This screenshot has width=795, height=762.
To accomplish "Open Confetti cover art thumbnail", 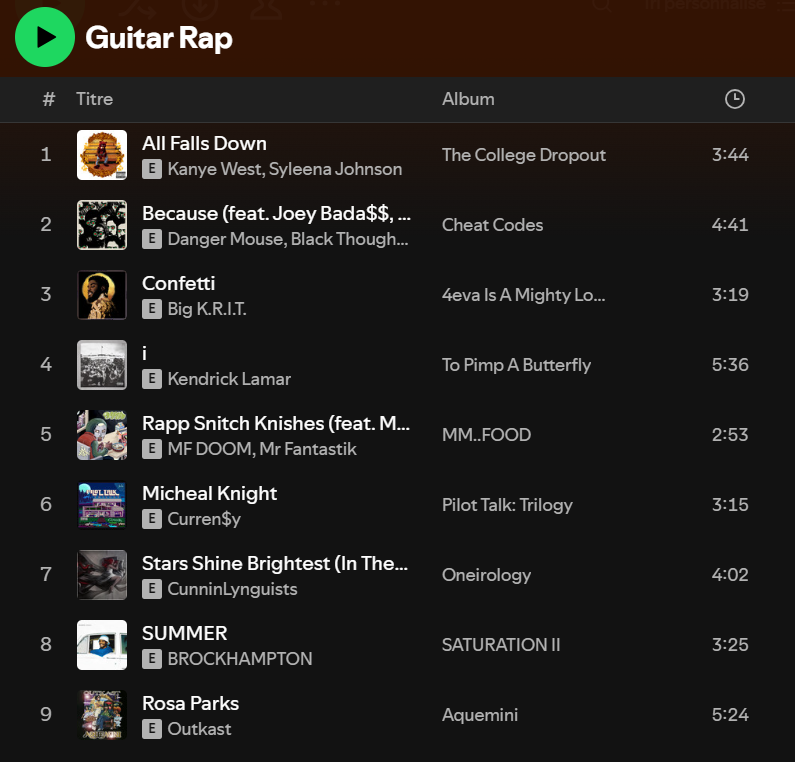I will 102,295.
